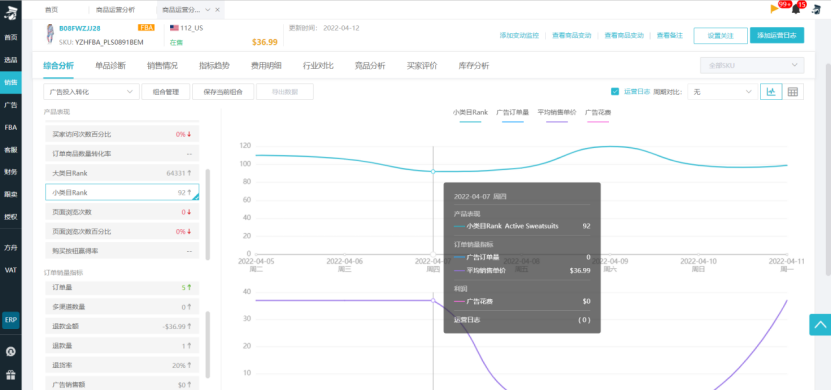This screenshot has width=831, height=391.
Task: Open the 跟卖 sidebar section
Action: (x=11, y=194)
